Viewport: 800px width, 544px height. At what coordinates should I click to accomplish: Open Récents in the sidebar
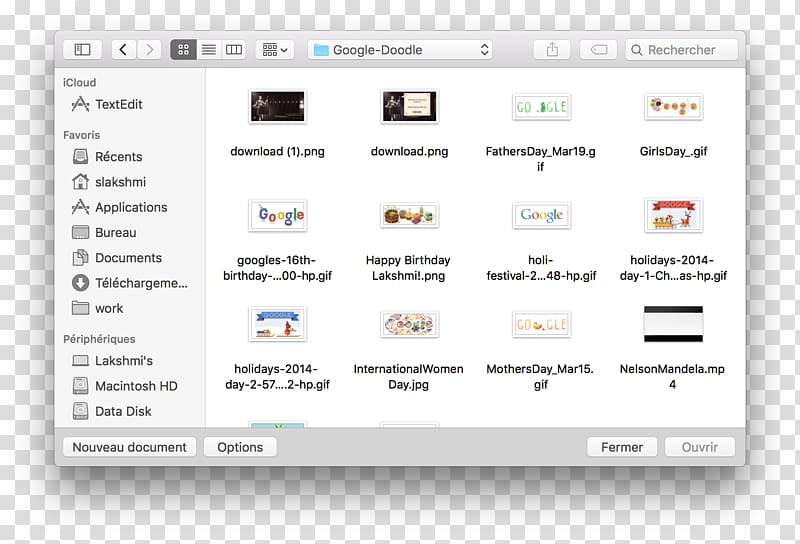(118, 156)
